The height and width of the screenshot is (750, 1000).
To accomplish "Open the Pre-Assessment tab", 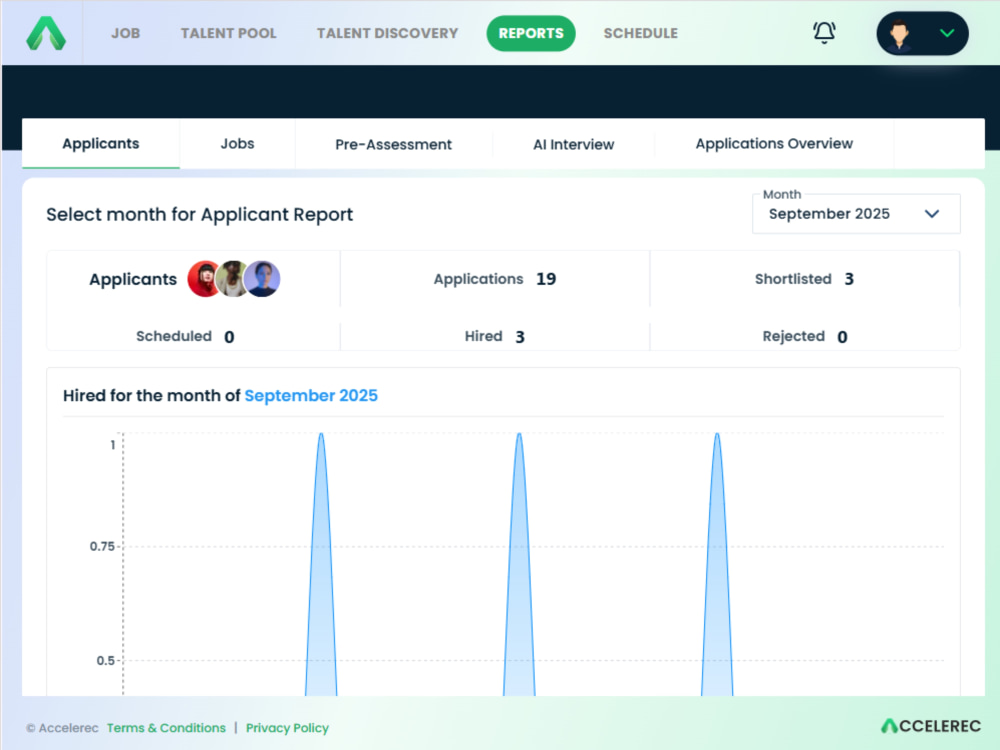I will point(393,144).
